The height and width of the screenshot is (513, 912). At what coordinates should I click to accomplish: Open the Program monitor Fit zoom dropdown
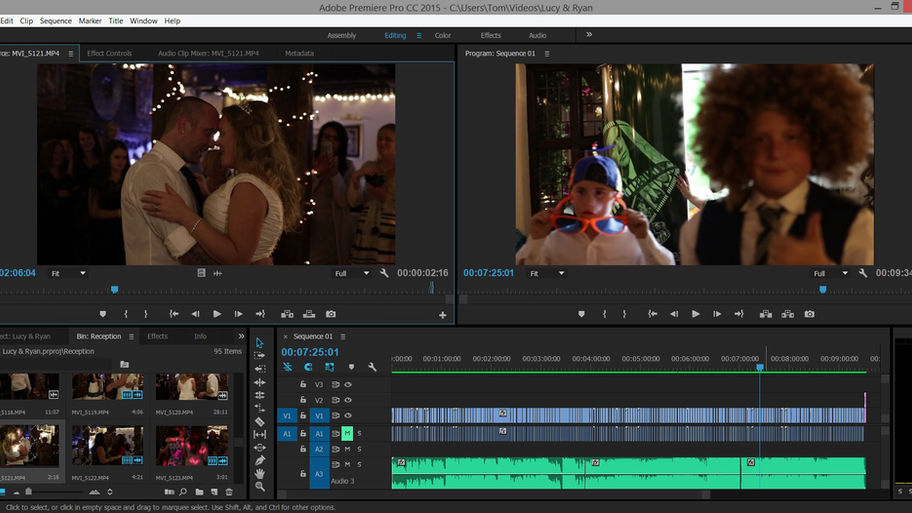click(547, 273)
